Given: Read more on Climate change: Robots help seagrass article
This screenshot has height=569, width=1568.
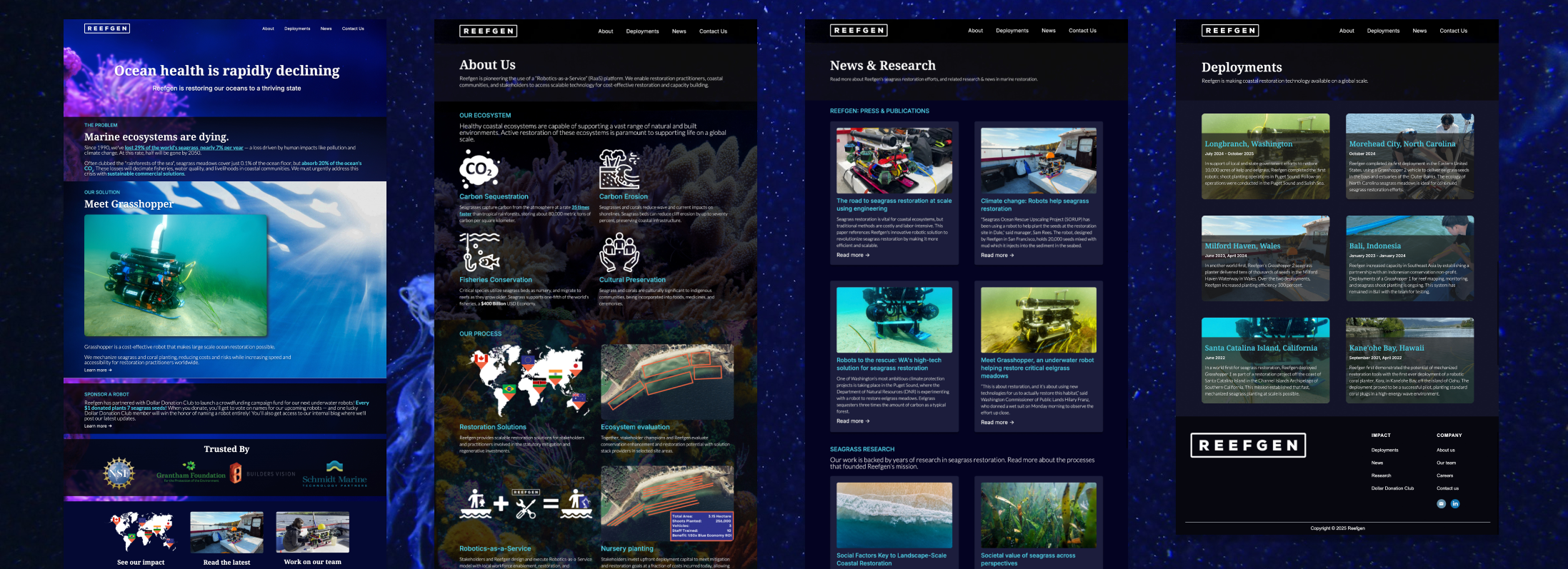Looking at the screenshot, I should point(997,255).
